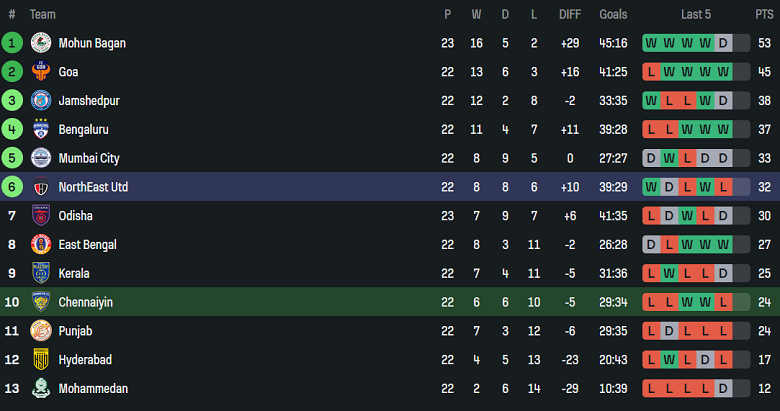Click the East Bengal crest
Viewport: 780px width, 411px height.
41,245
